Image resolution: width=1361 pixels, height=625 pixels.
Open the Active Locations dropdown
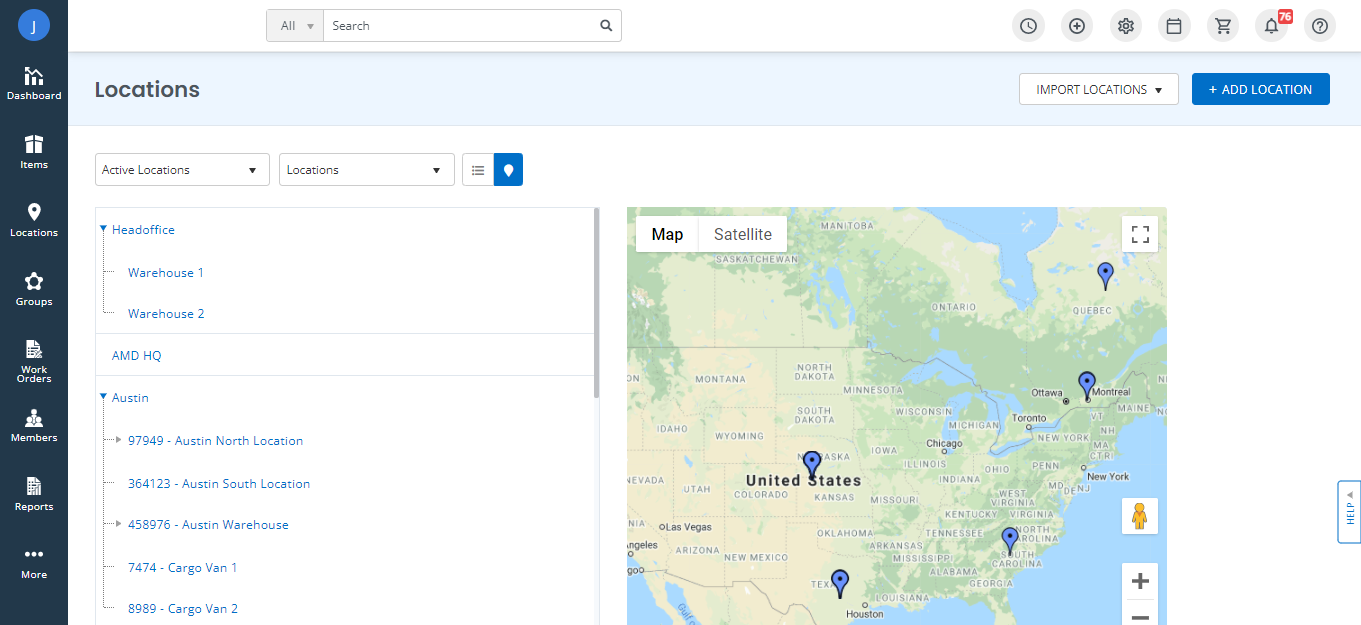(182, 170)
